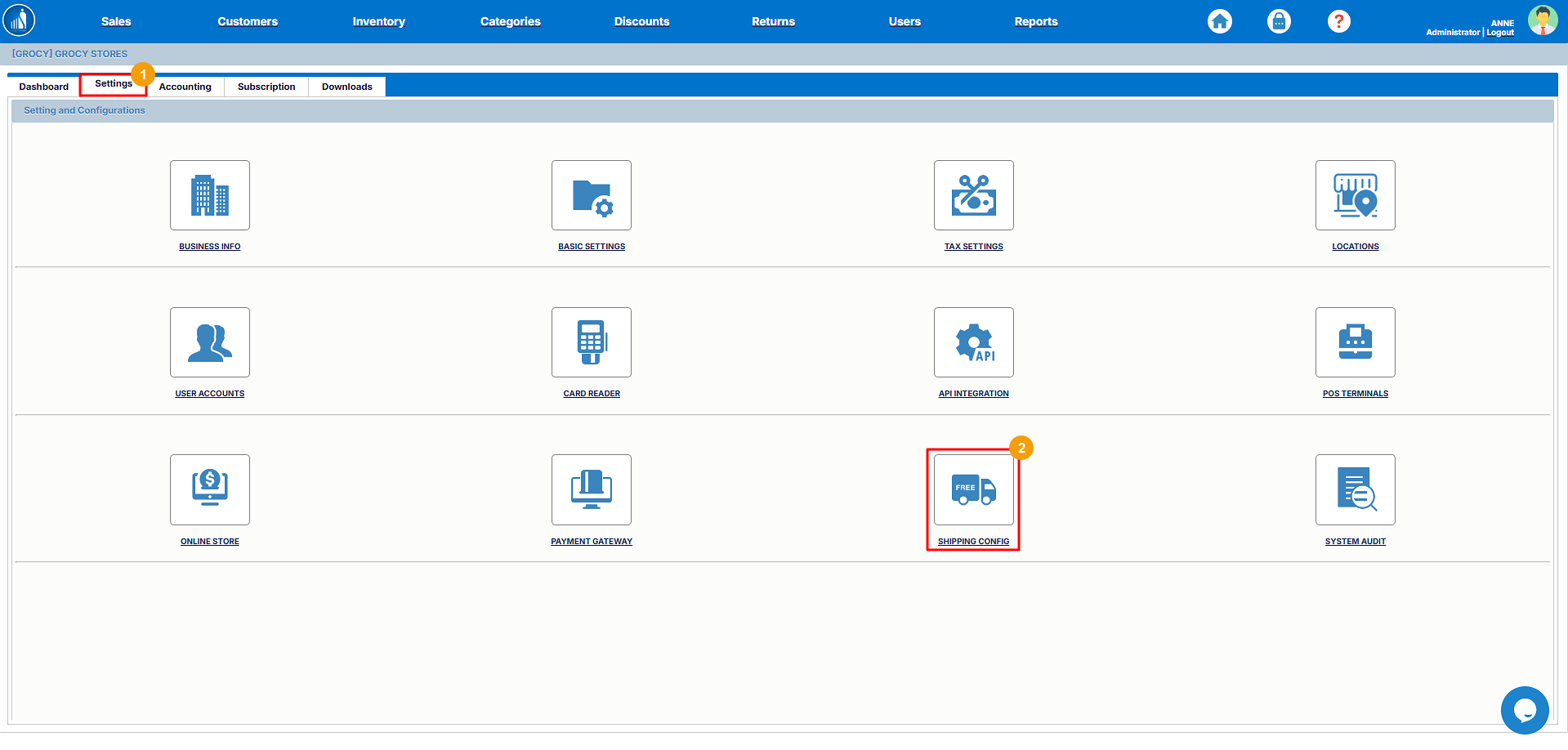Click the Payment Gateway link

click(x=592, y=542)
